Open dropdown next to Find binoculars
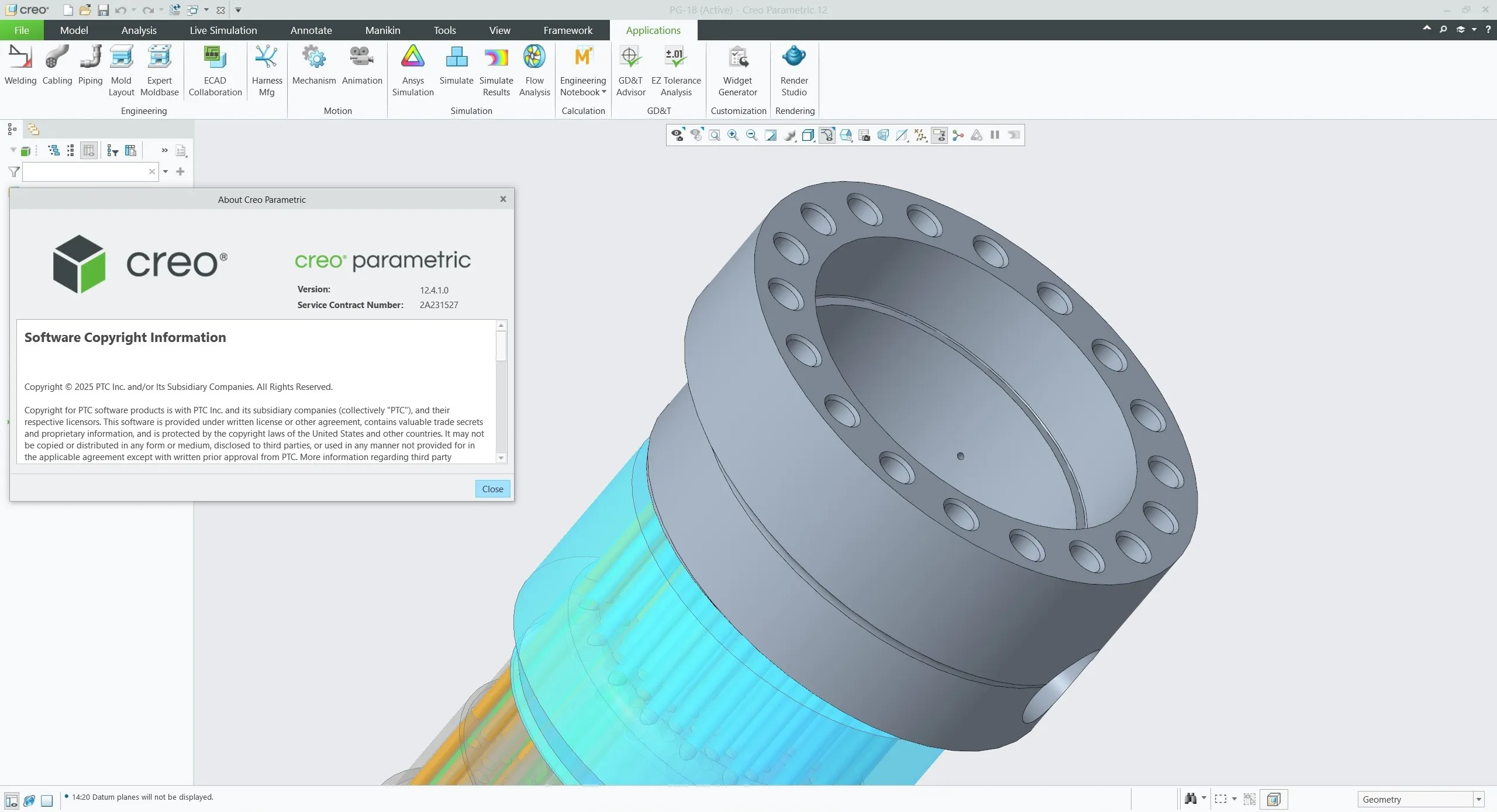The width and height of the screenshot is (1497, 812). click(1203, 799)
